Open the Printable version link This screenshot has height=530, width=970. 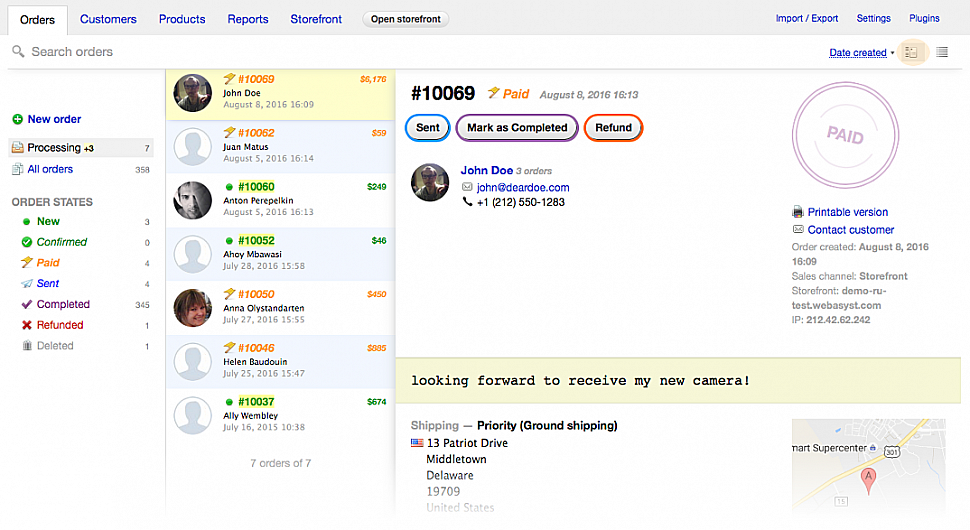click(x=848, y=212)
